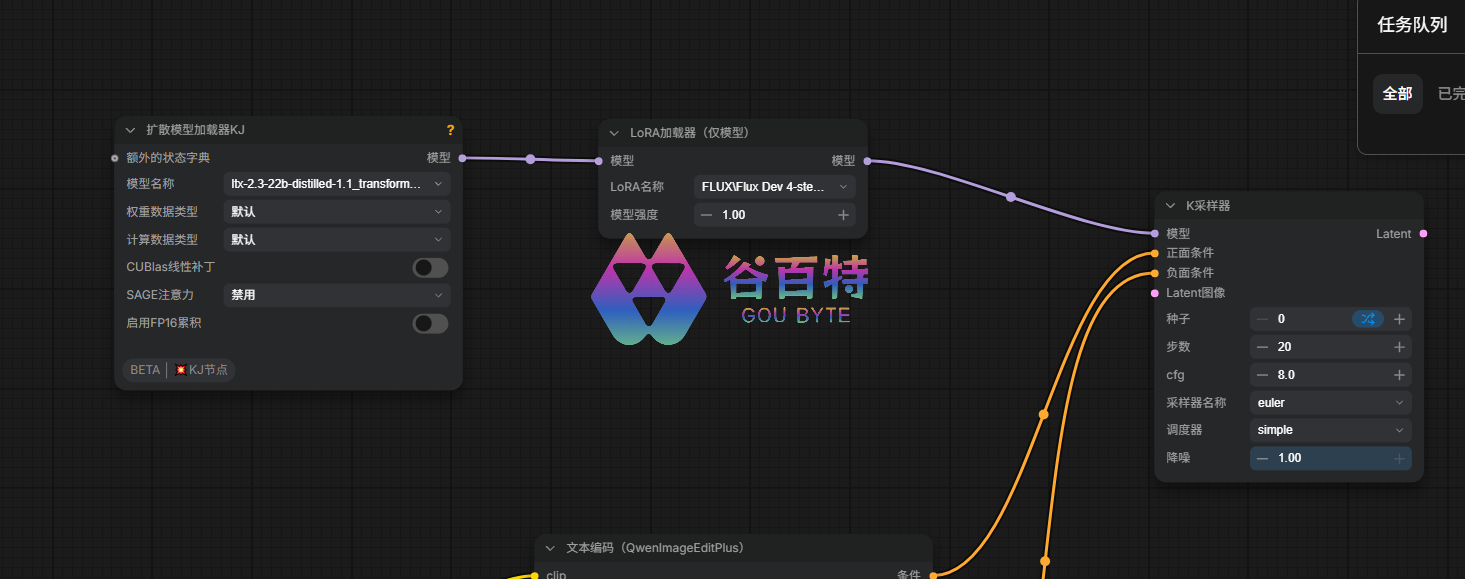Collapse the 文本编码 QwenImageEditPlus node

click(550, 548)
